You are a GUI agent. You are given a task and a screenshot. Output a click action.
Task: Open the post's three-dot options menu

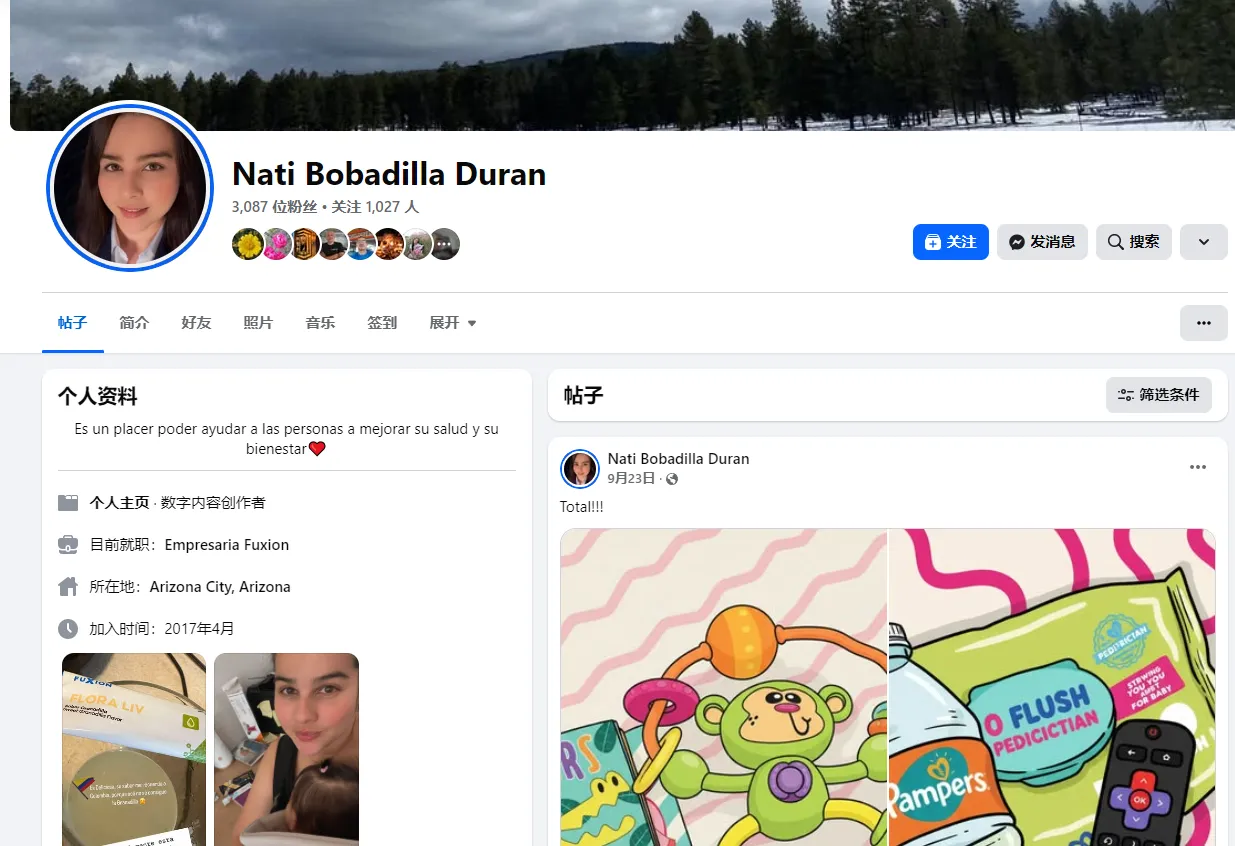click(x=1198, y=468)
